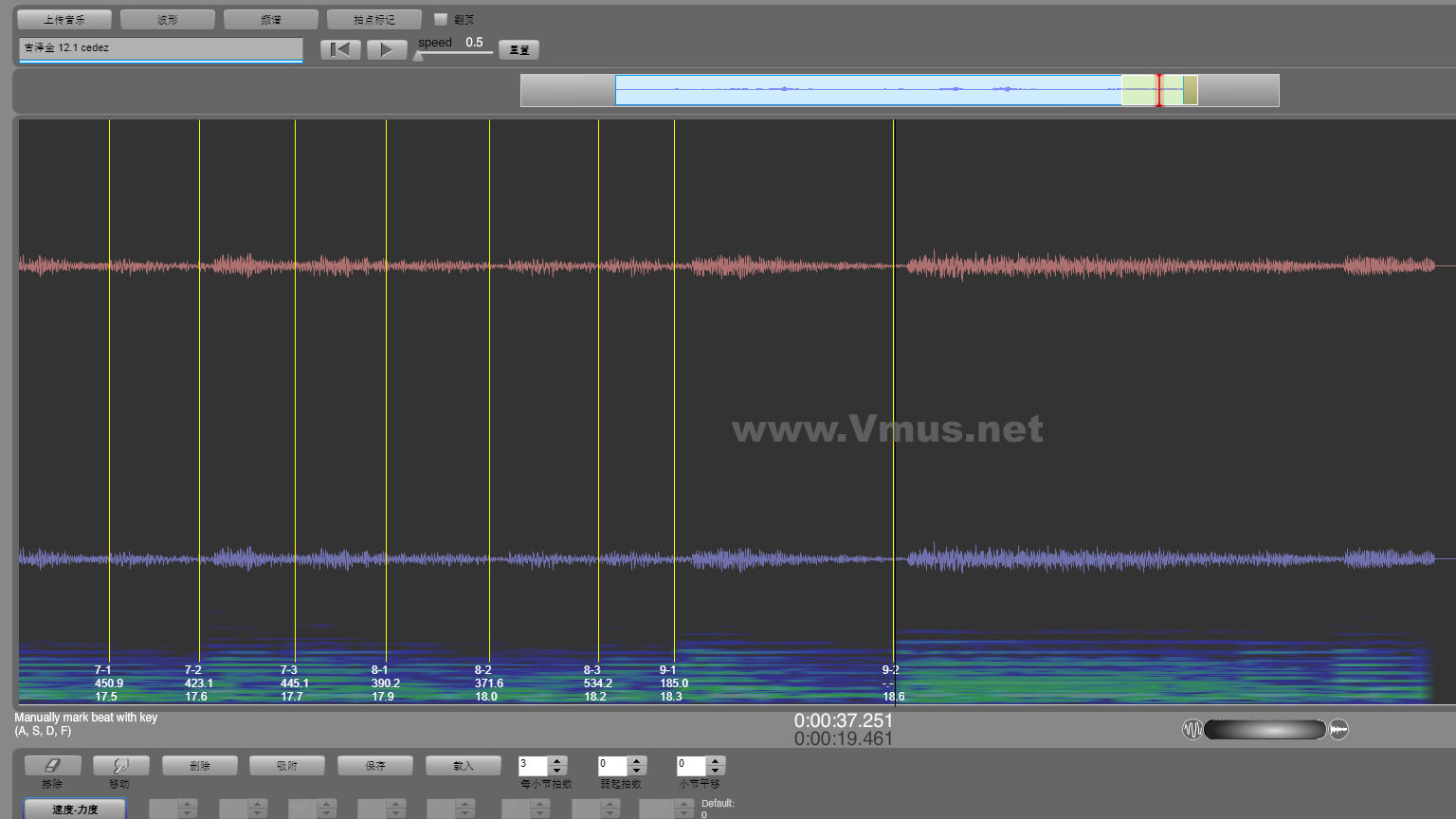Switch to the 波形 waveform view
This screenshot has height=819, width=1456.
167,19
